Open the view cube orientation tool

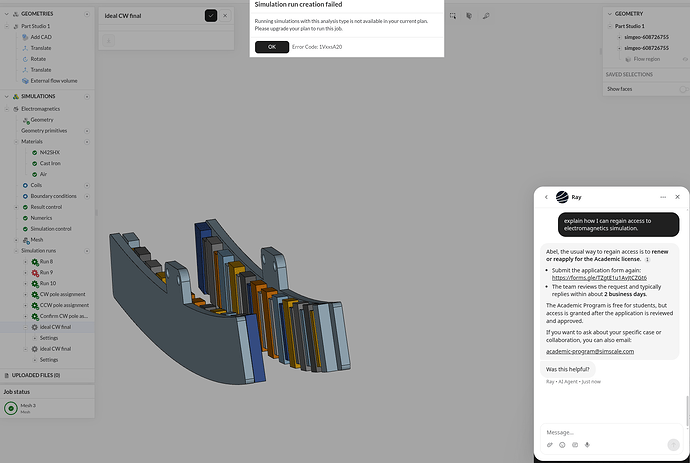(469, 16)
